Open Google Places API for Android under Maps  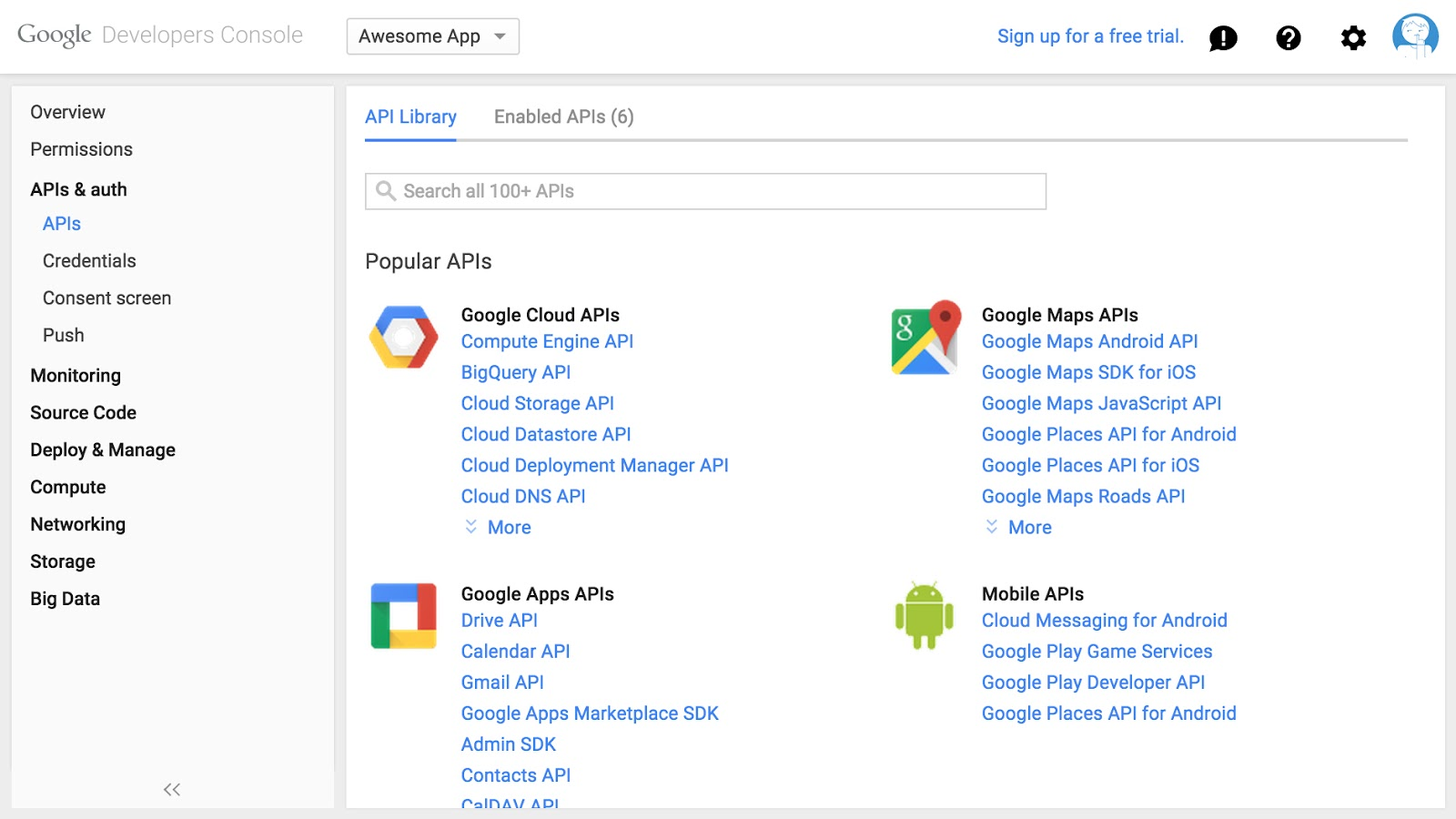point(1109,434)
